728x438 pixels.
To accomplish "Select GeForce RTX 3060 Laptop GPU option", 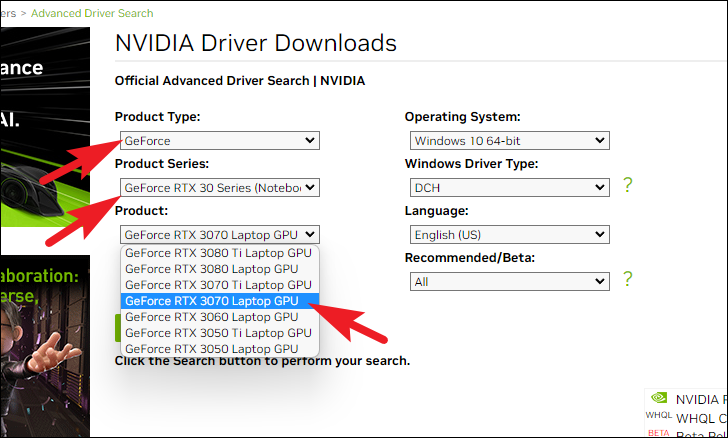I will (220, 317).
